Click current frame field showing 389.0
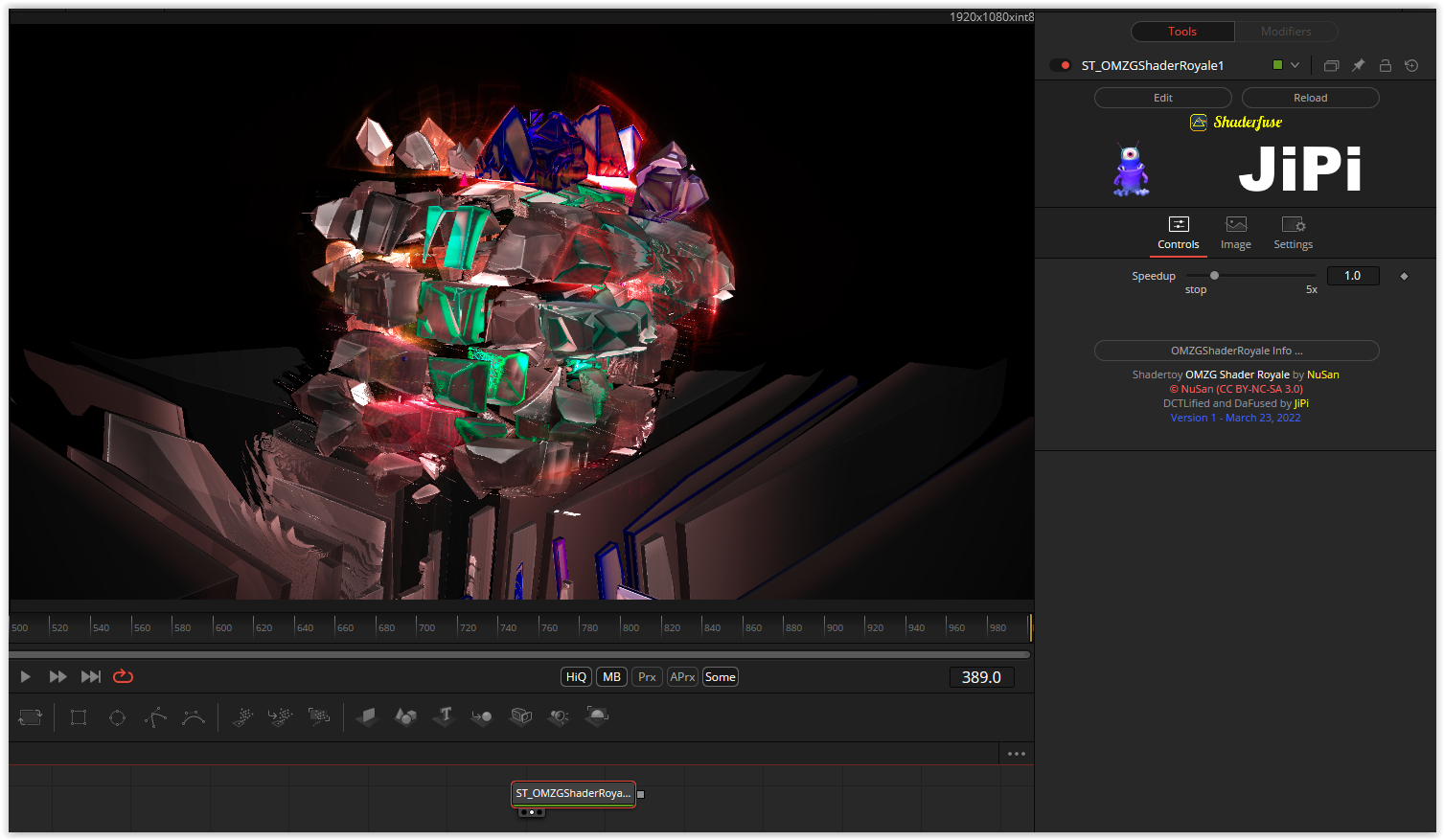1444x840 pixels. pos(981,677)
